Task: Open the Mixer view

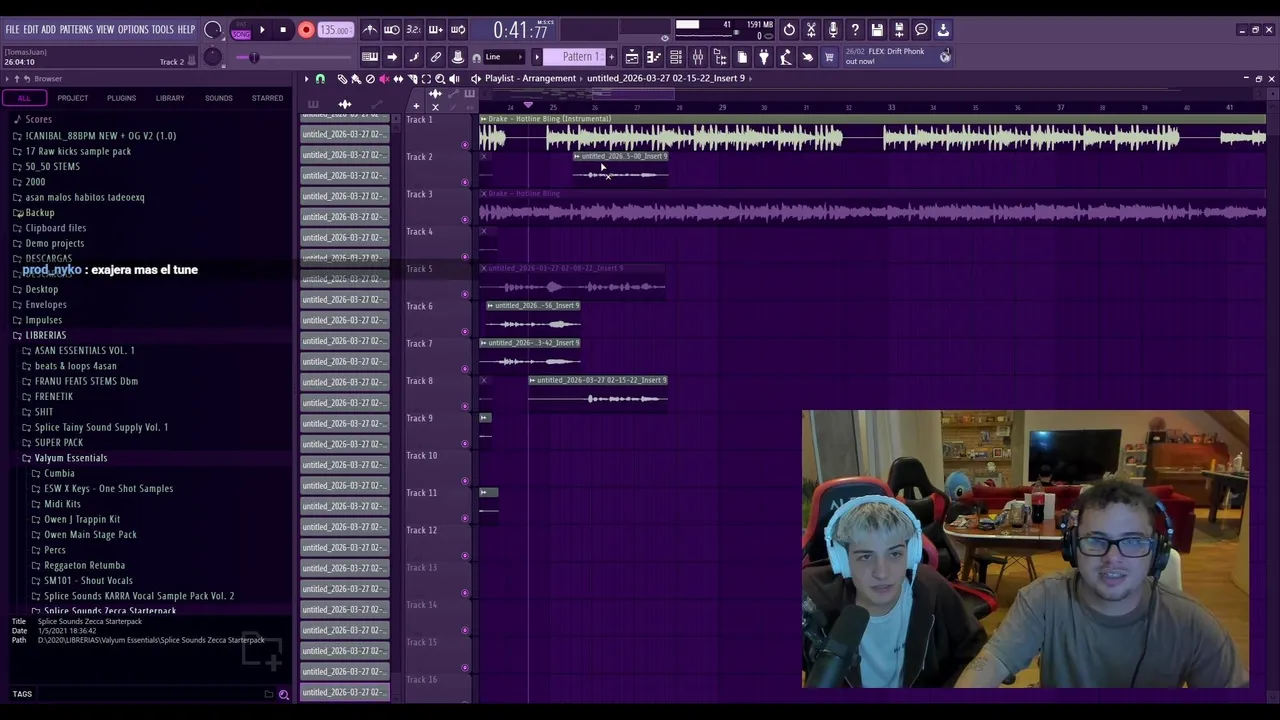Action: click(x=698, y=57)
